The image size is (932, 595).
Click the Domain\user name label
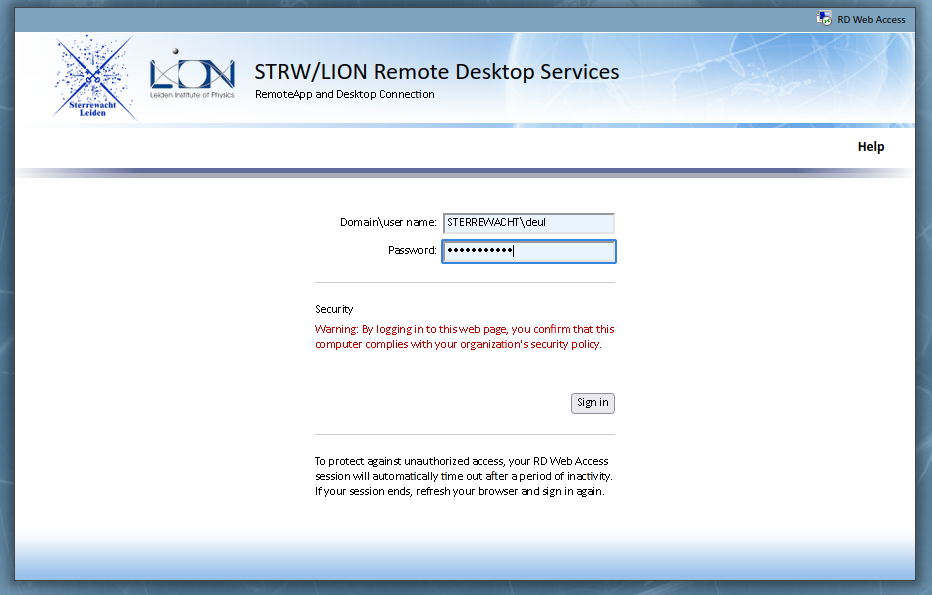click(388, 223)
